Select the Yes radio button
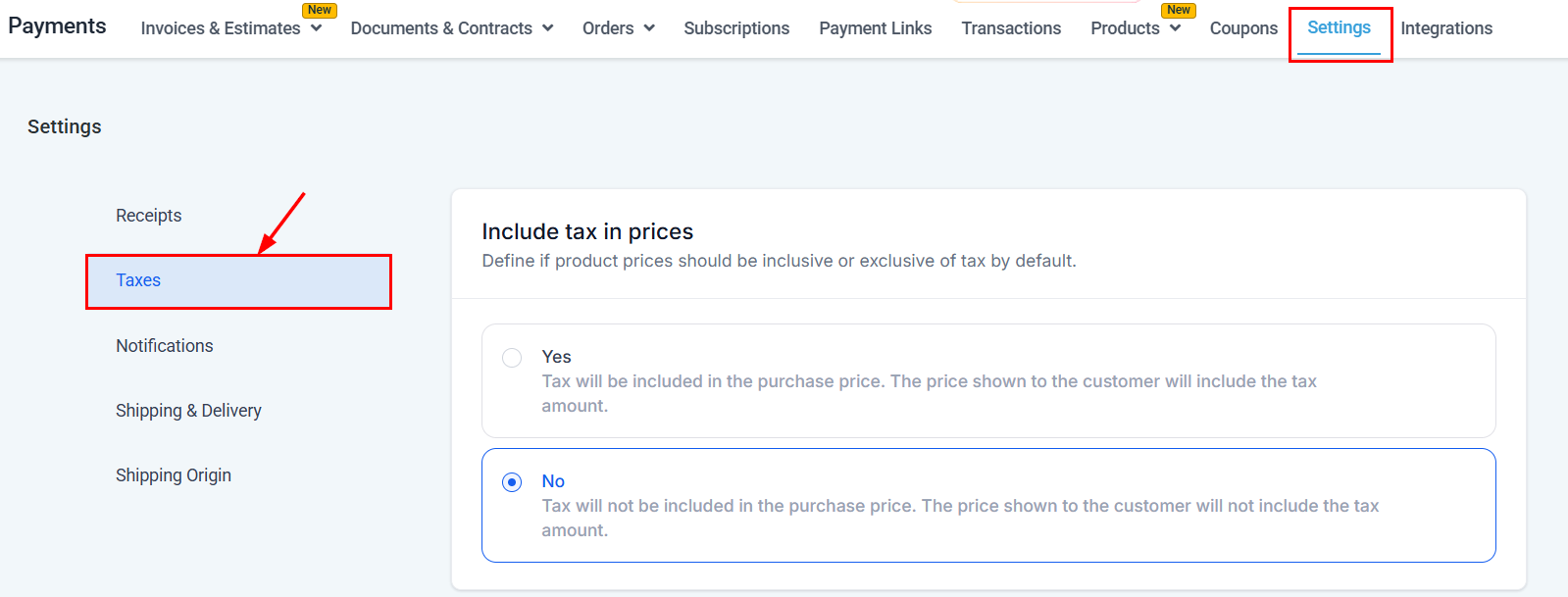The image size is (1568, 597). pos(512,358)
